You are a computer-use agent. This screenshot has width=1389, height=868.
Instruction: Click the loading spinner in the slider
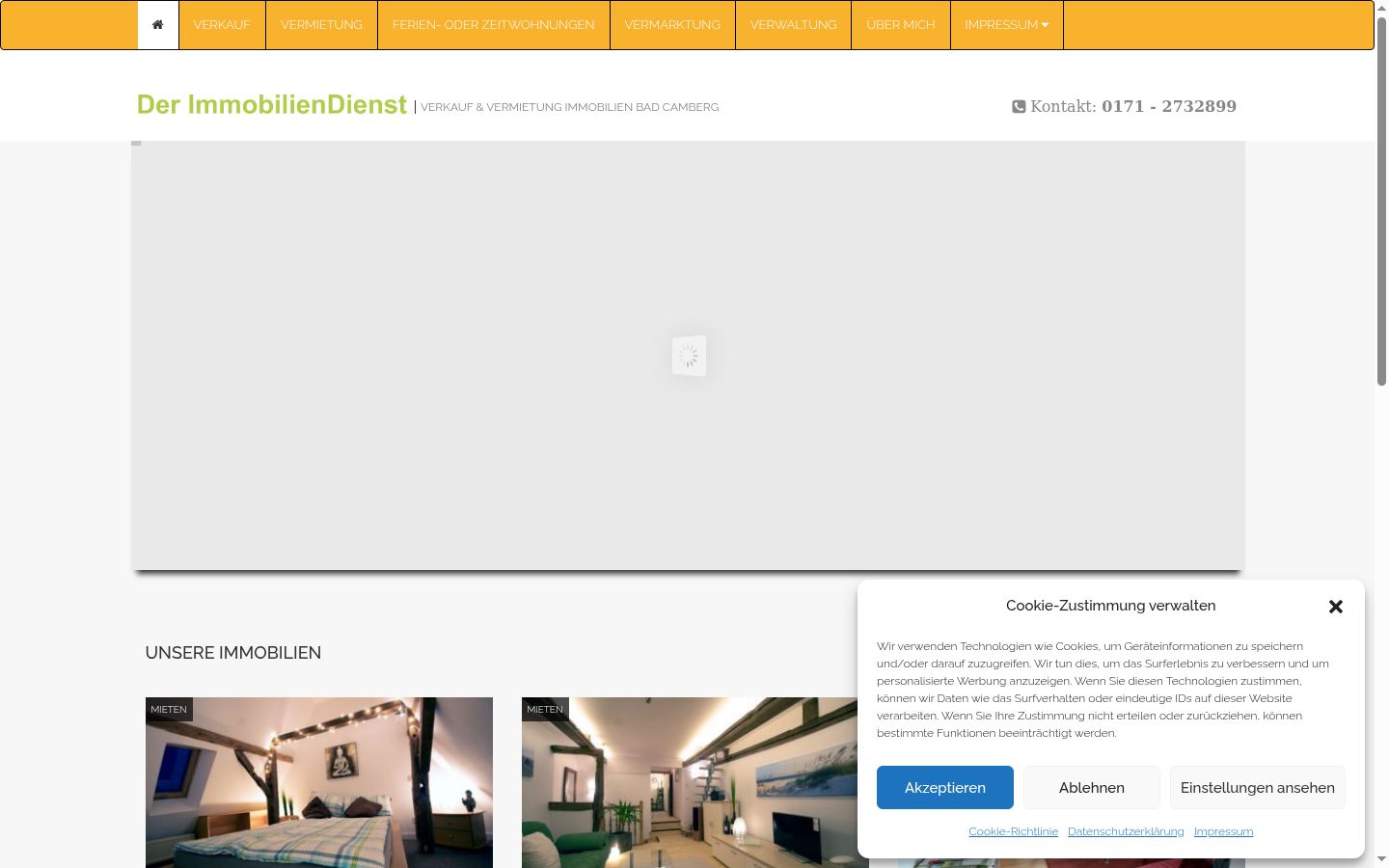pyautogui.click(x=689, y=356)
